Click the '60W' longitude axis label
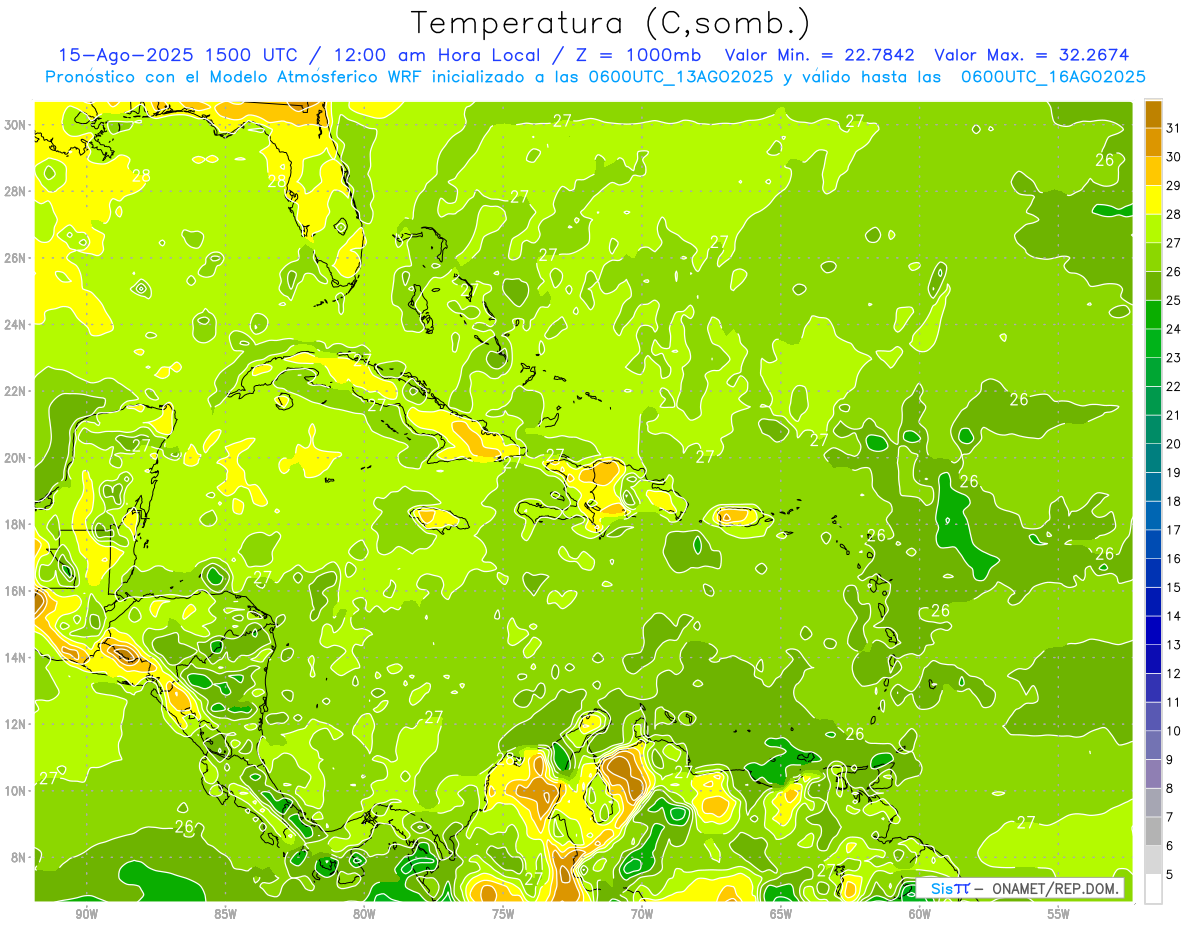1200x927 pixels. tap(920, 914)
